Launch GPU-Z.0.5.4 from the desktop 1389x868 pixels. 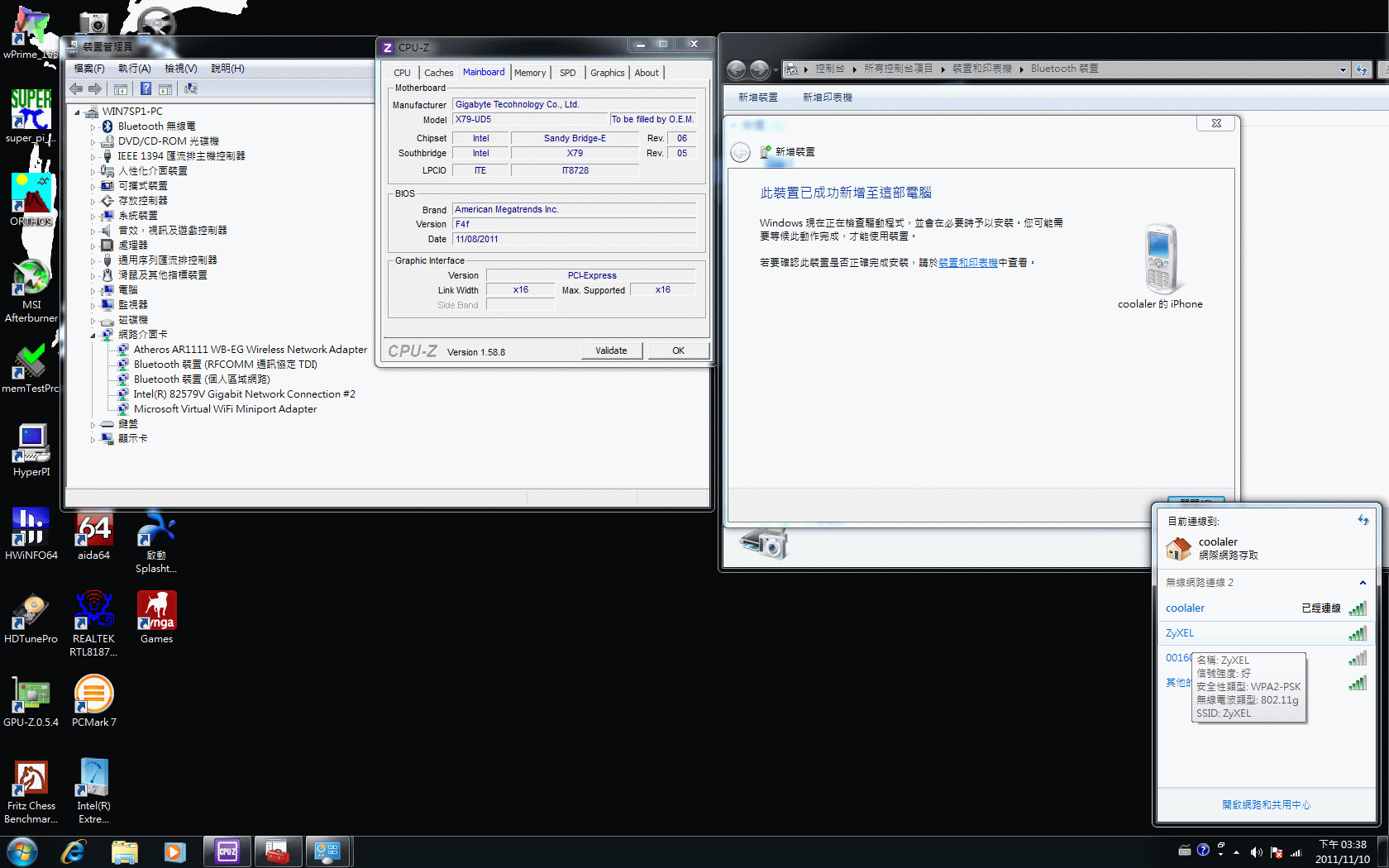(x=31, y=701)
